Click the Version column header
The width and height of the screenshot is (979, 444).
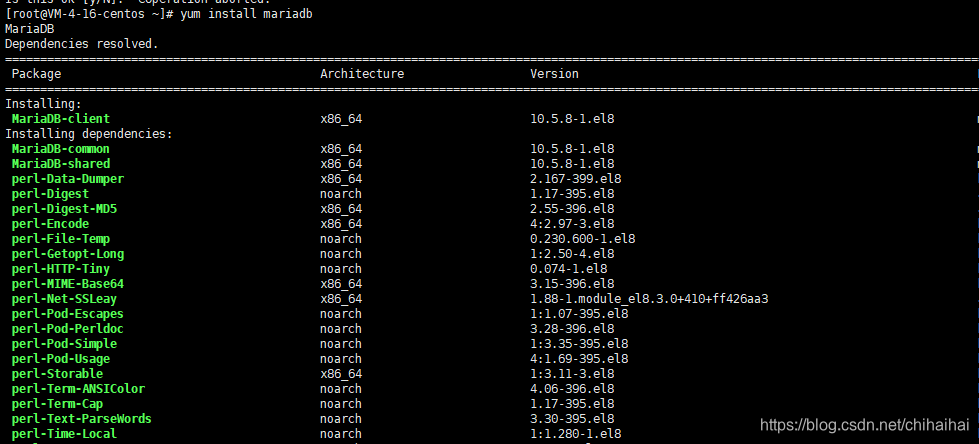pyautogui.click(x=554, y=74)
